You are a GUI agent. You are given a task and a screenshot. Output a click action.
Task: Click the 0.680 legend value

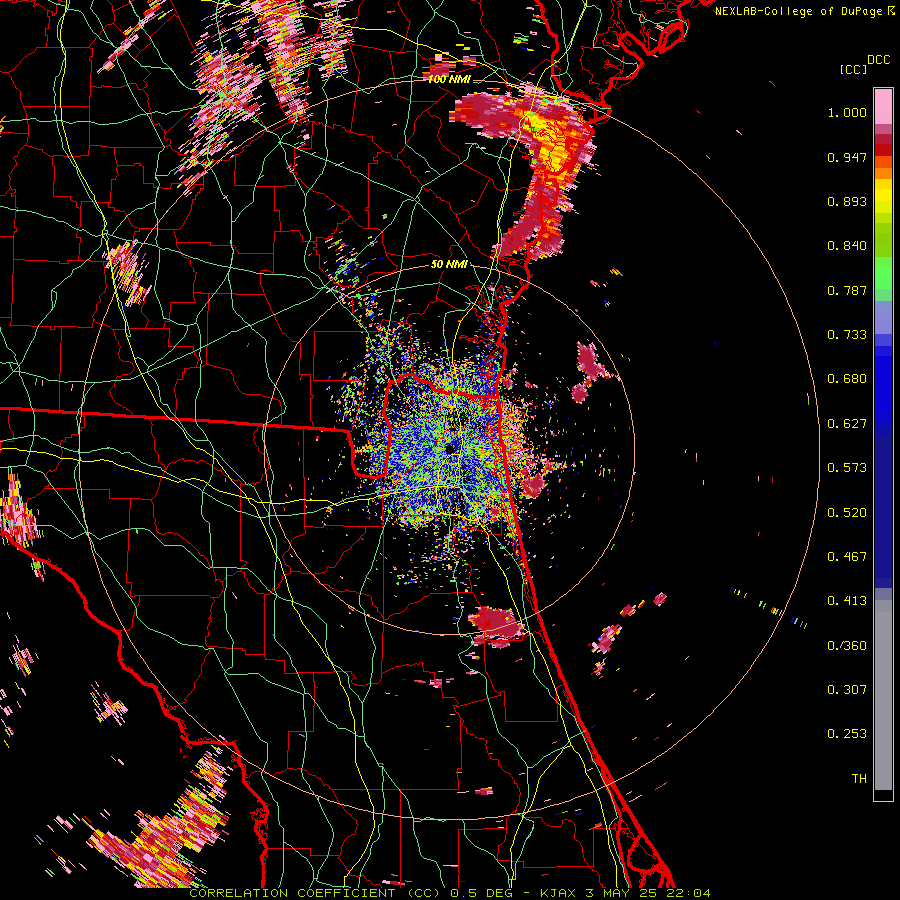pyautogui.click(x=847, y=379)
